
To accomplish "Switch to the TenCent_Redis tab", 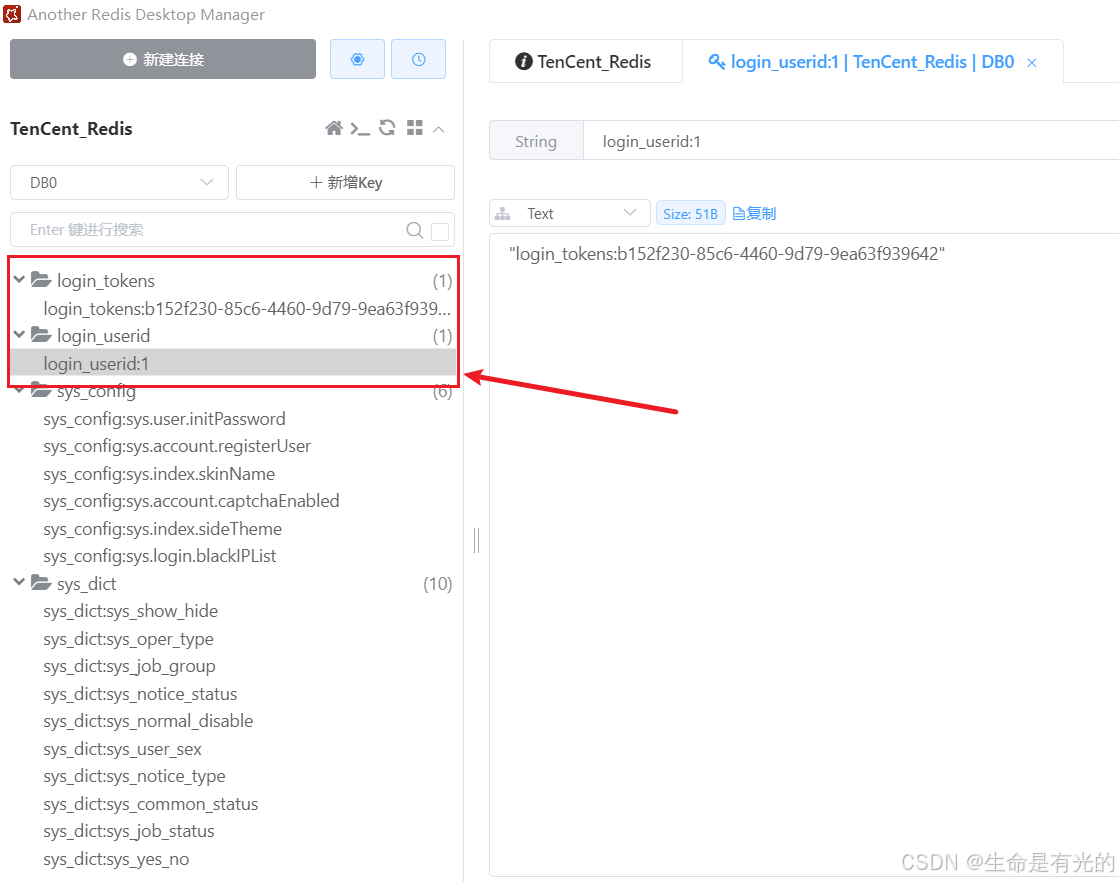I will 585,61.
